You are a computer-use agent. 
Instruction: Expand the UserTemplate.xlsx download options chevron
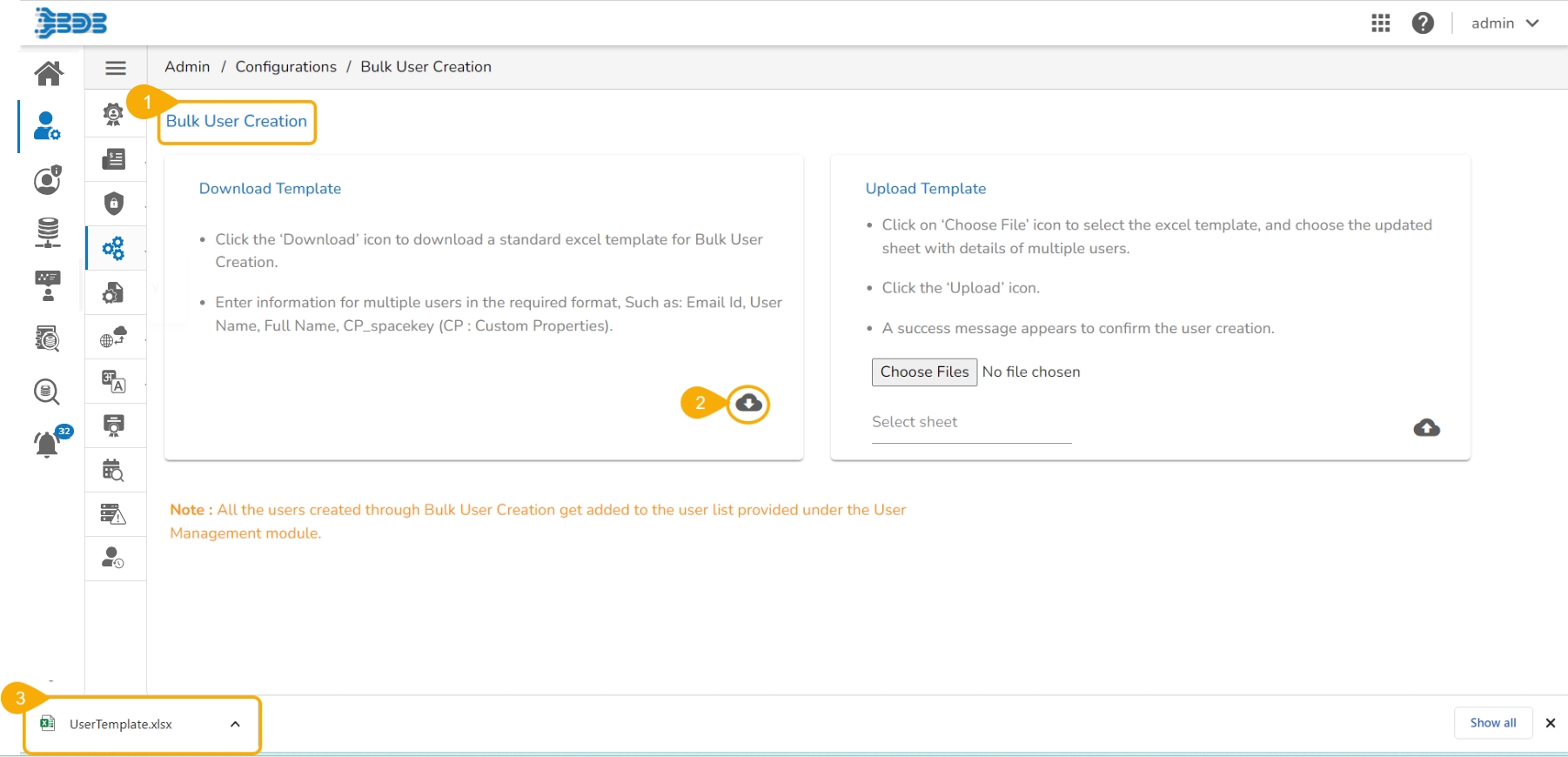[x=235, y=725]
